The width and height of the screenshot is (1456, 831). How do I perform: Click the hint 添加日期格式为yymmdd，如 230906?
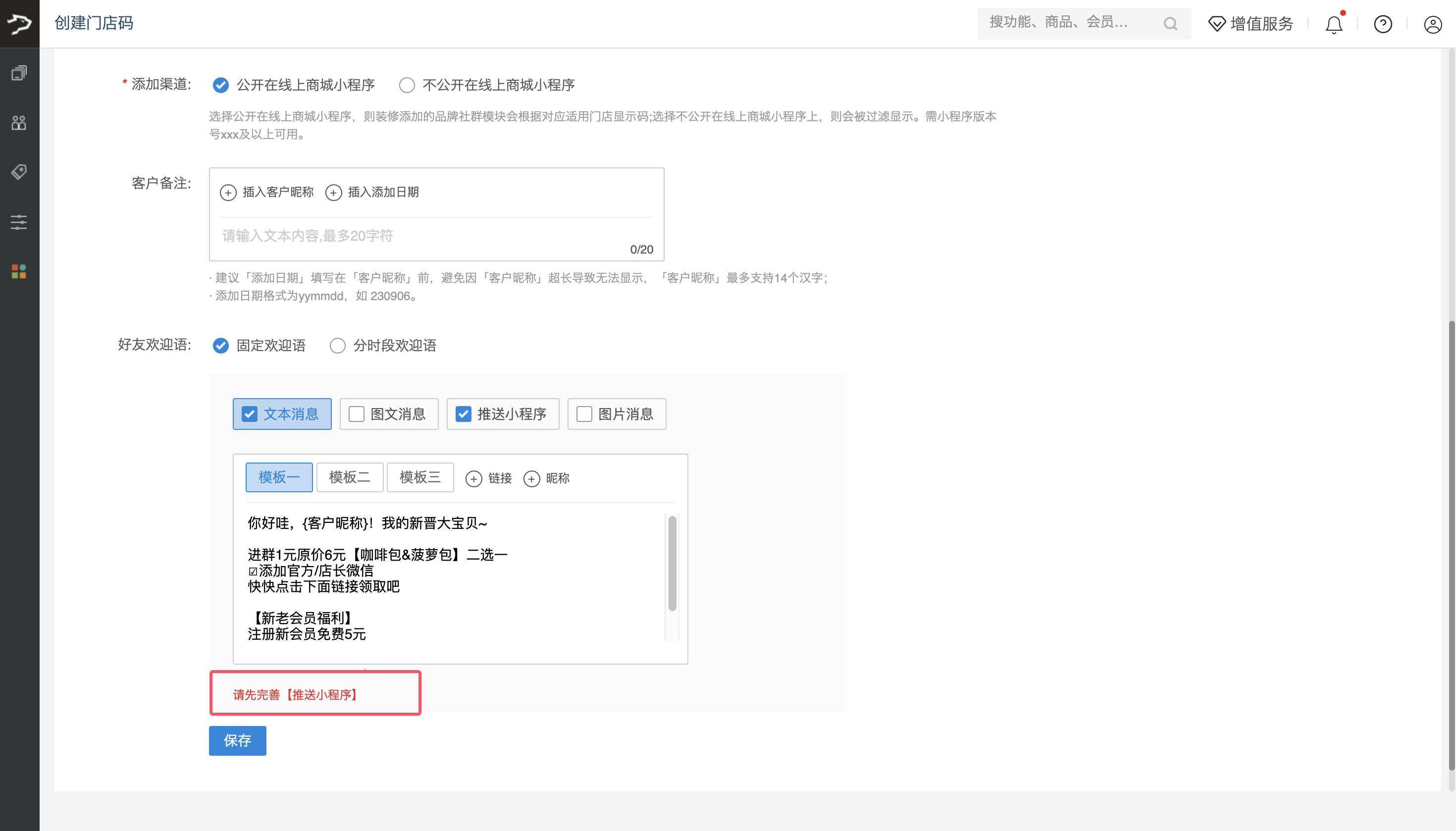point(315,296)
